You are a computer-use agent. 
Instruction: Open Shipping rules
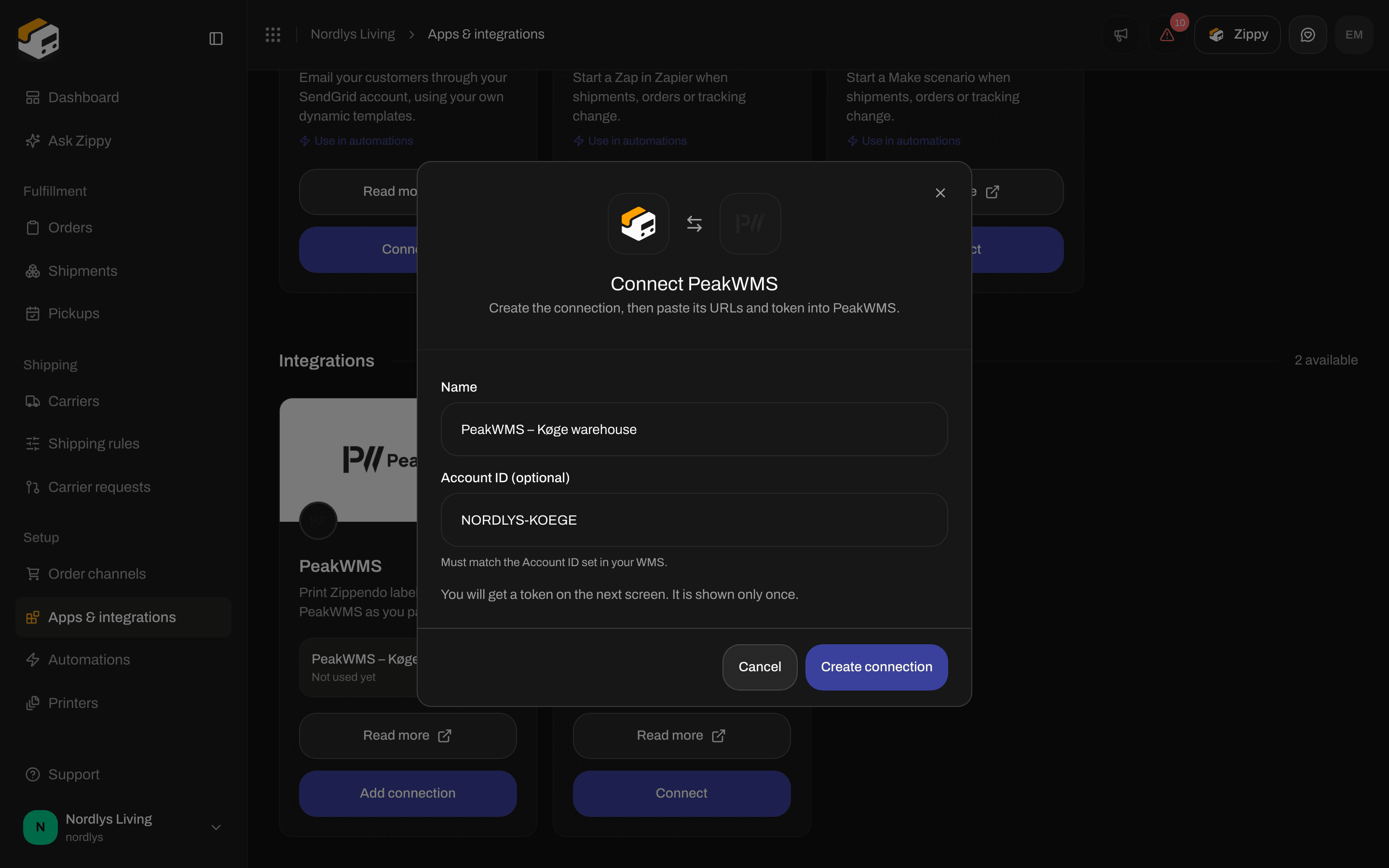click(123, 444)
